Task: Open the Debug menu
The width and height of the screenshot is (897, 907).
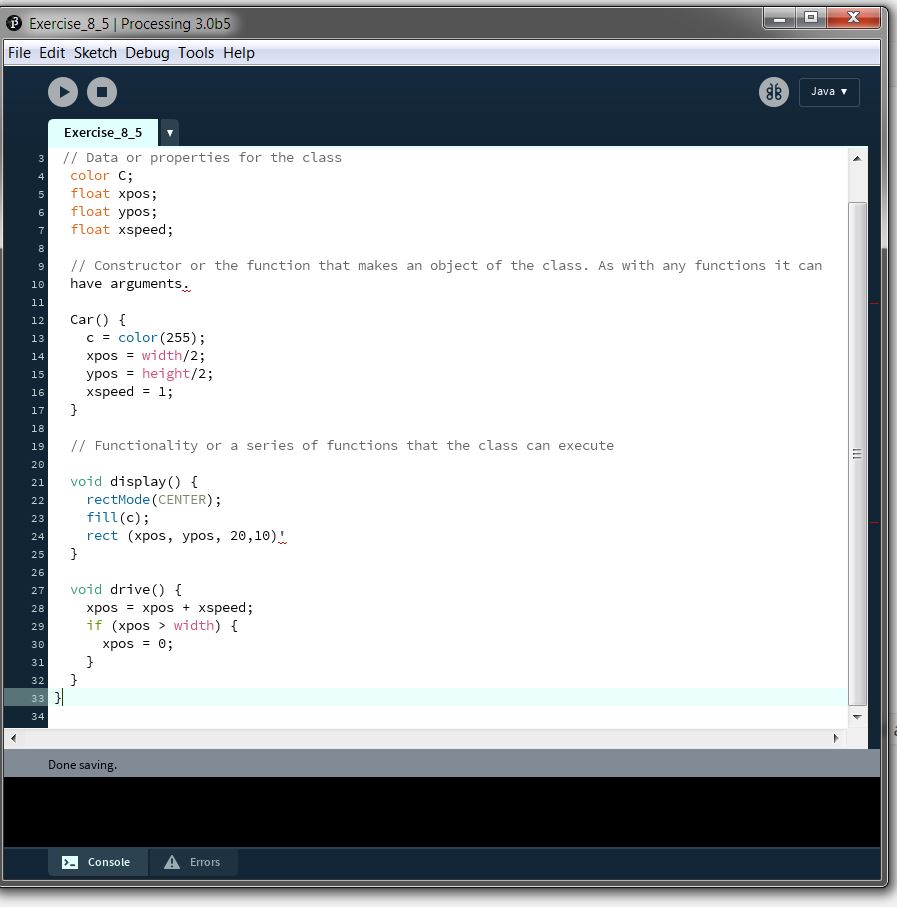Action: [147, 53]
